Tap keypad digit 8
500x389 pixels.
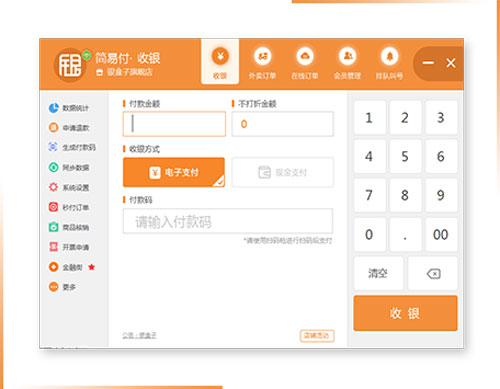405,195
